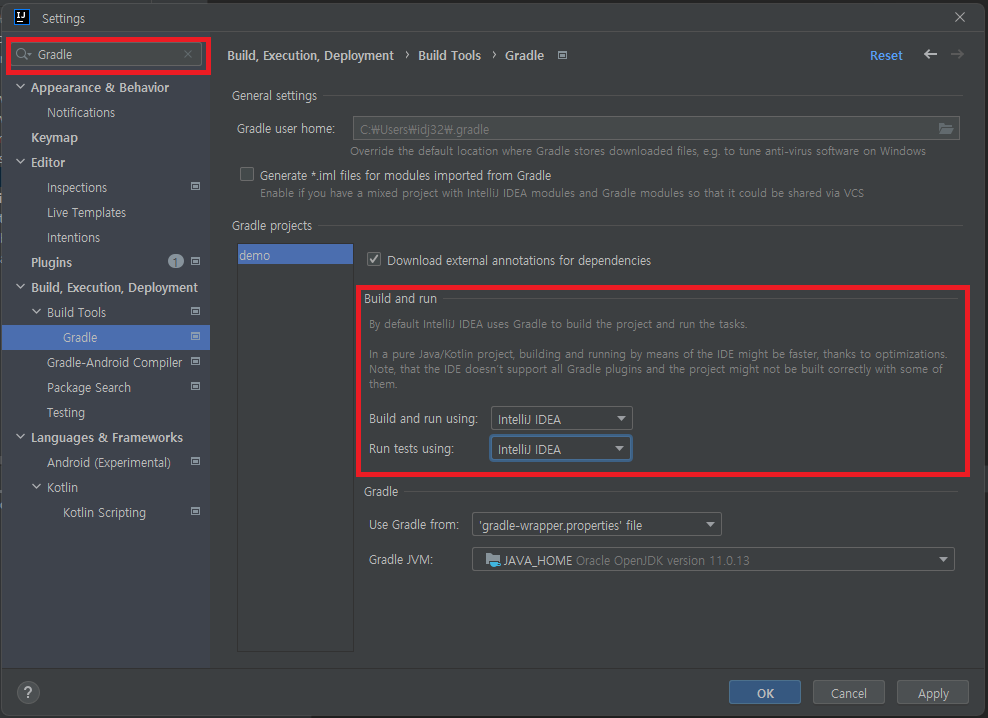Click project icon next to Kotlin Scripting

click(x=195, y=511)
